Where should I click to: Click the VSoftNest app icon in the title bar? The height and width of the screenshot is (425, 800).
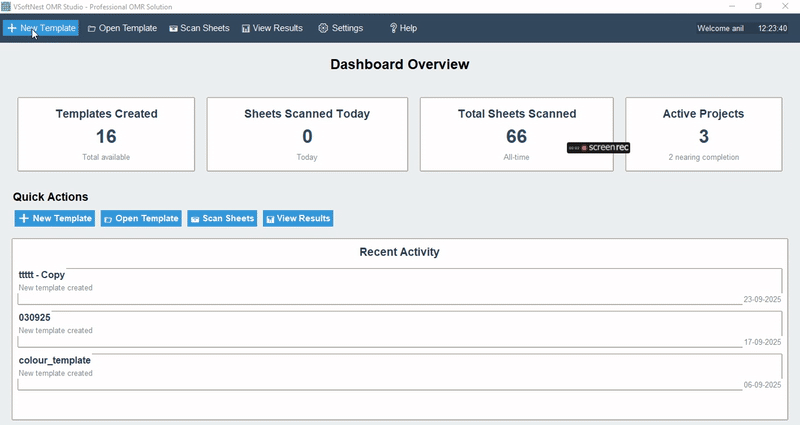point(6,6)
